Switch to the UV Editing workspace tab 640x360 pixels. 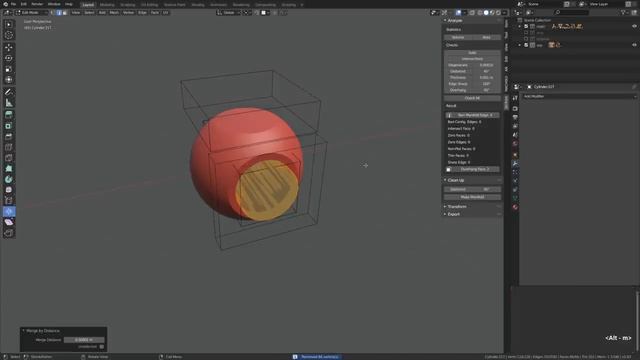pos(149,4)
